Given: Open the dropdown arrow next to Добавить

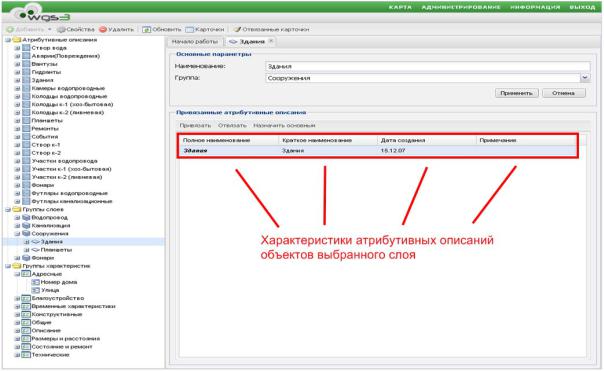Looking at the screenshot, I should click(50, 29).
